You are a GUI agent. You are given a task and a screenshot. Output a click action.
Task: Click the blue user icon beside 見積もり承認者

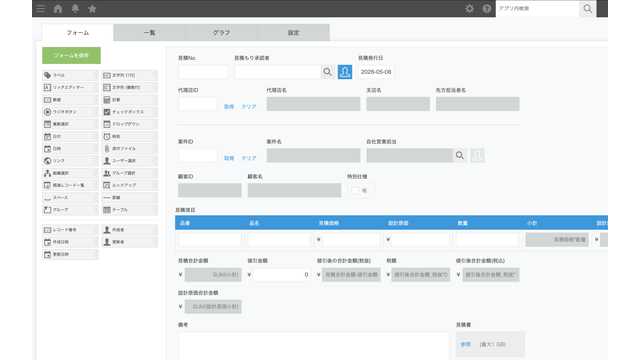pyautogui.click(x=345, y=72)
